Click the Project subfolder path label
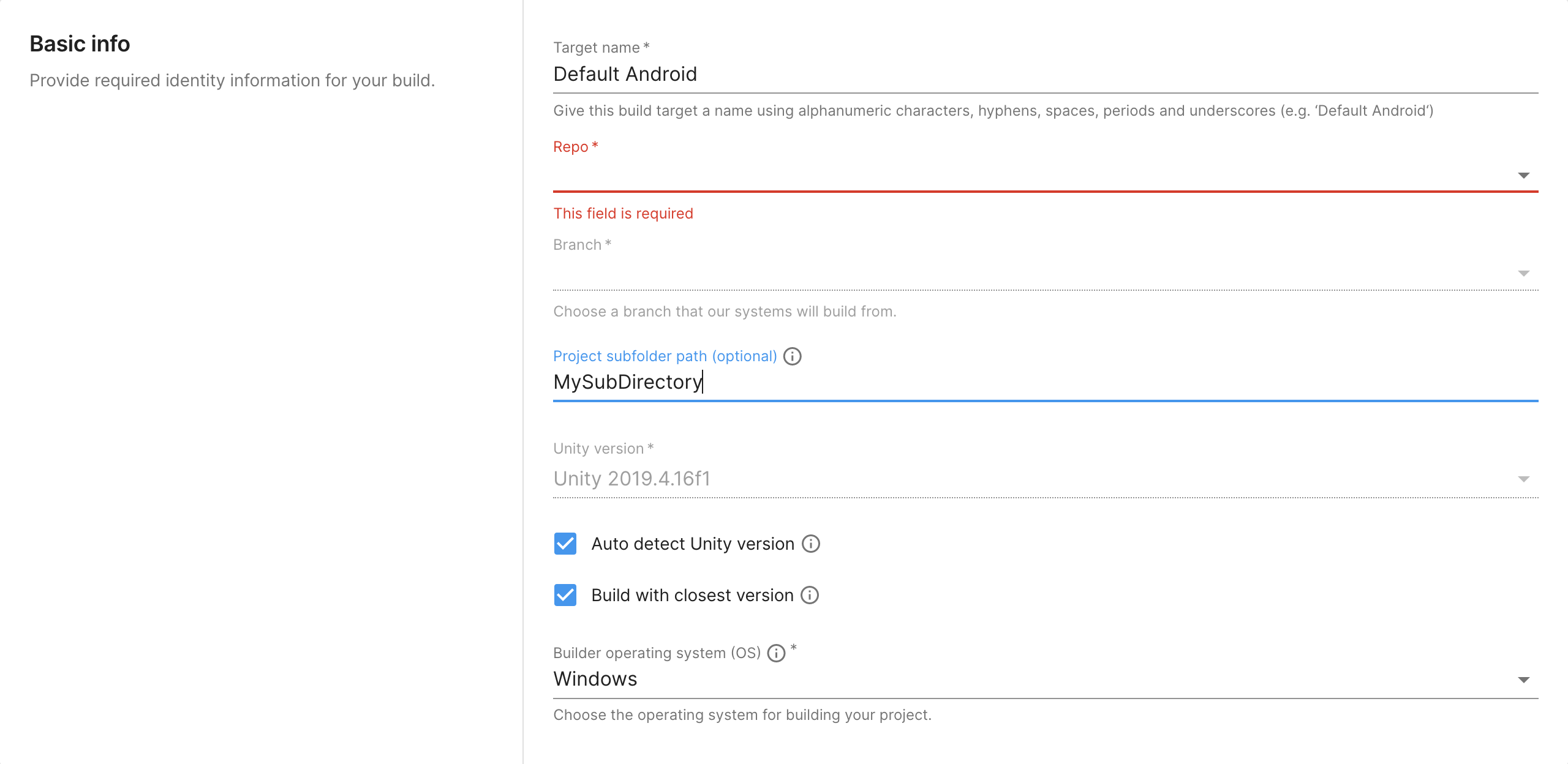Image resolution: width=1568 pixels, height=764 pixels. coord(665,356)
